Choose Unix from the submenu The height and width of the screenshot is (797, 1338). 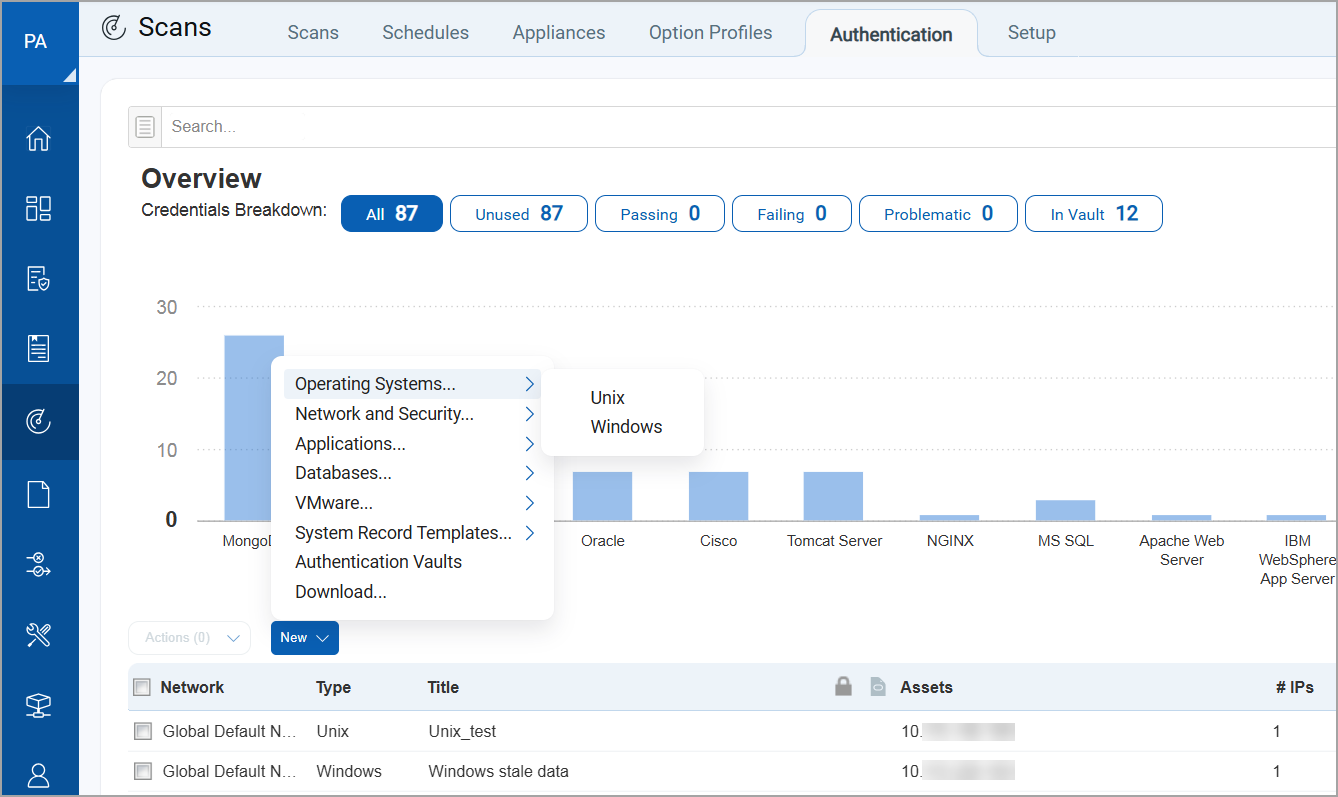pyautogui.click(x=607, y=398)
